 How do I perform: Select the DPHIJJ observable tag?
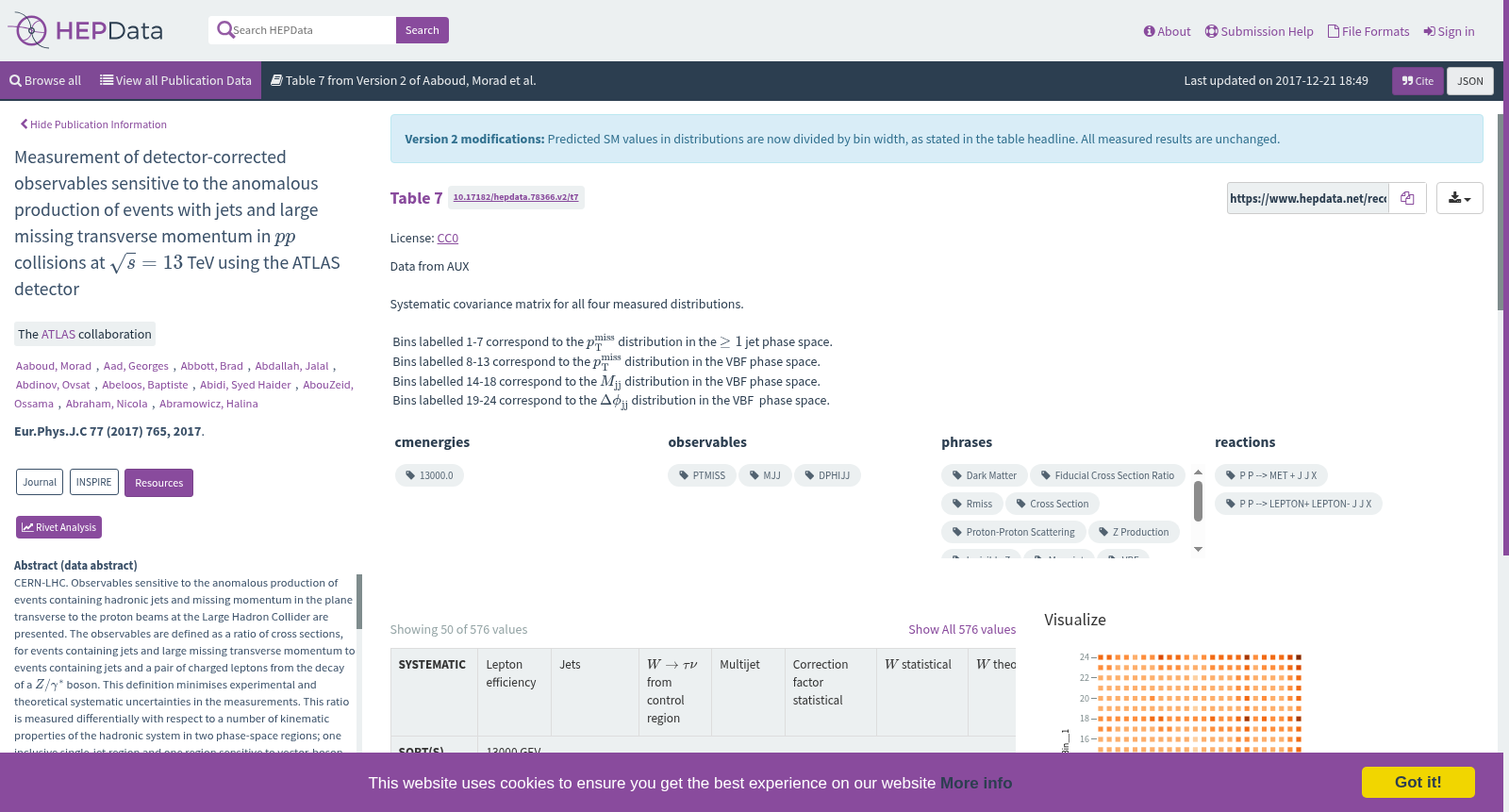coord(827,475)
